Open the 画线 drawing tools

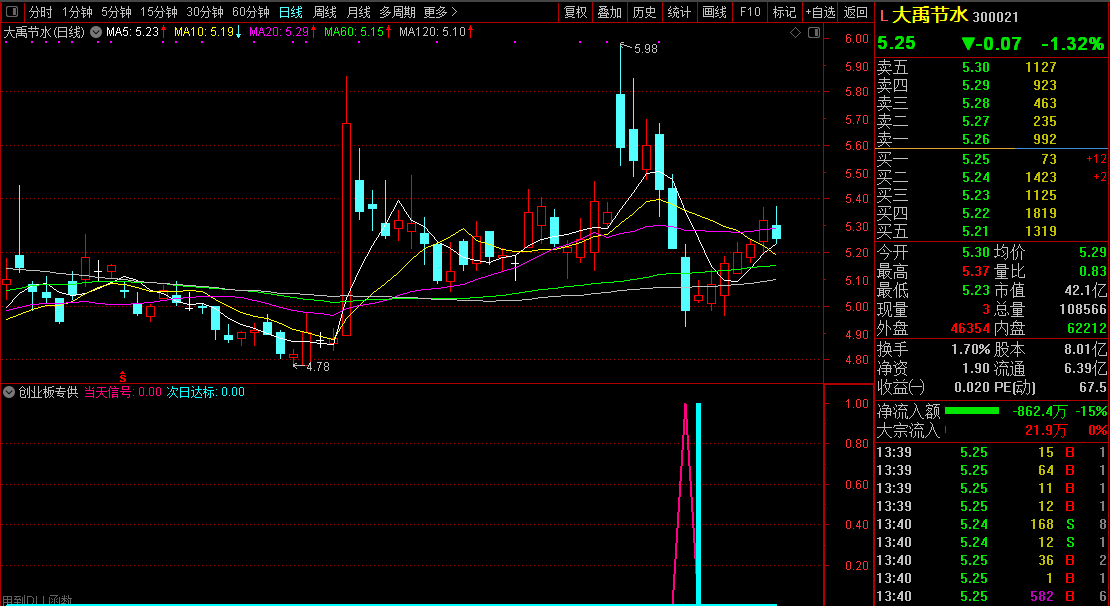click(x=714, y=12)
